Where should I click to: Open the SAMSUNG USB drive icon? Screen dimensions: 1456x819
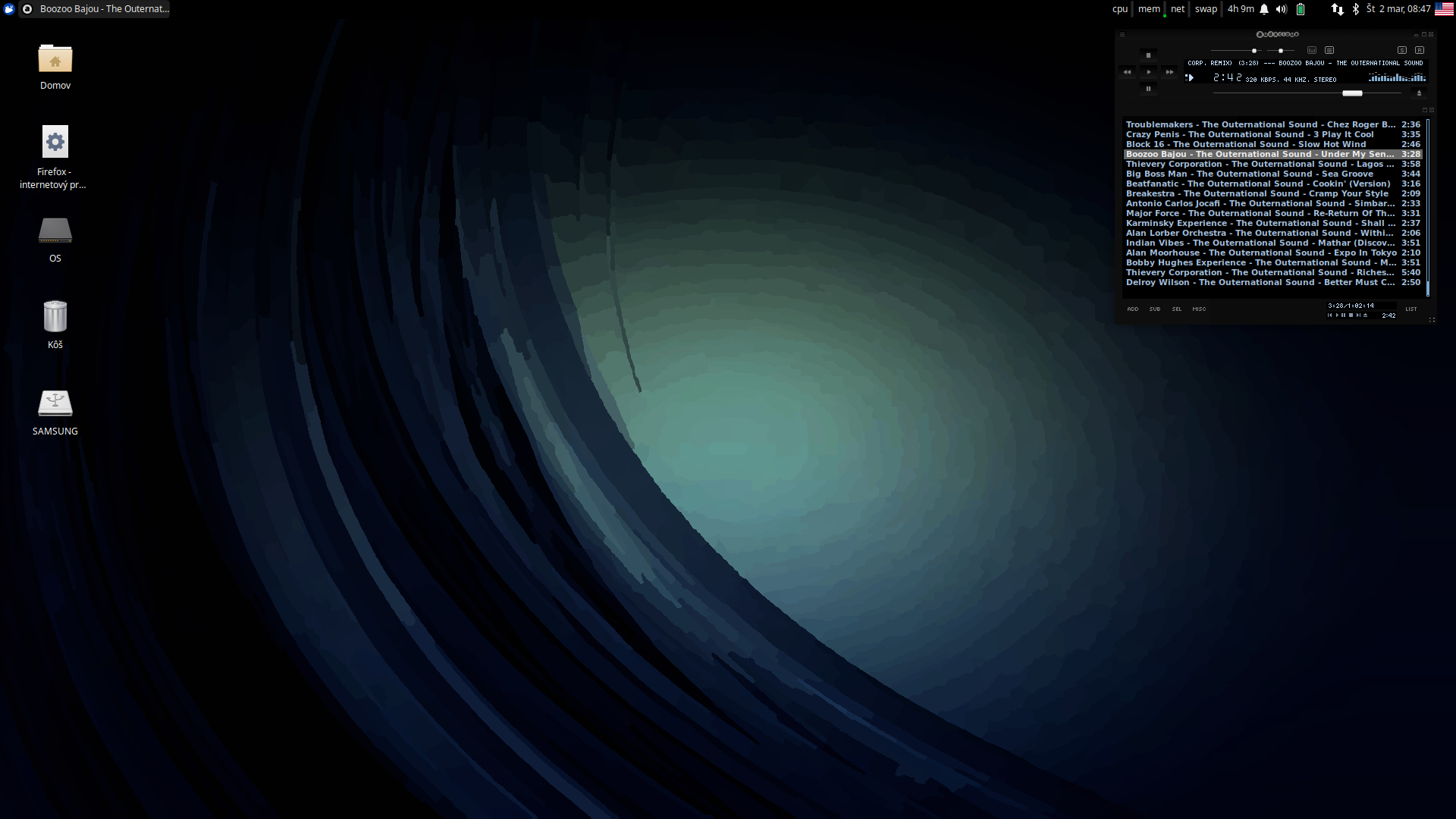[x=55, y=403]
